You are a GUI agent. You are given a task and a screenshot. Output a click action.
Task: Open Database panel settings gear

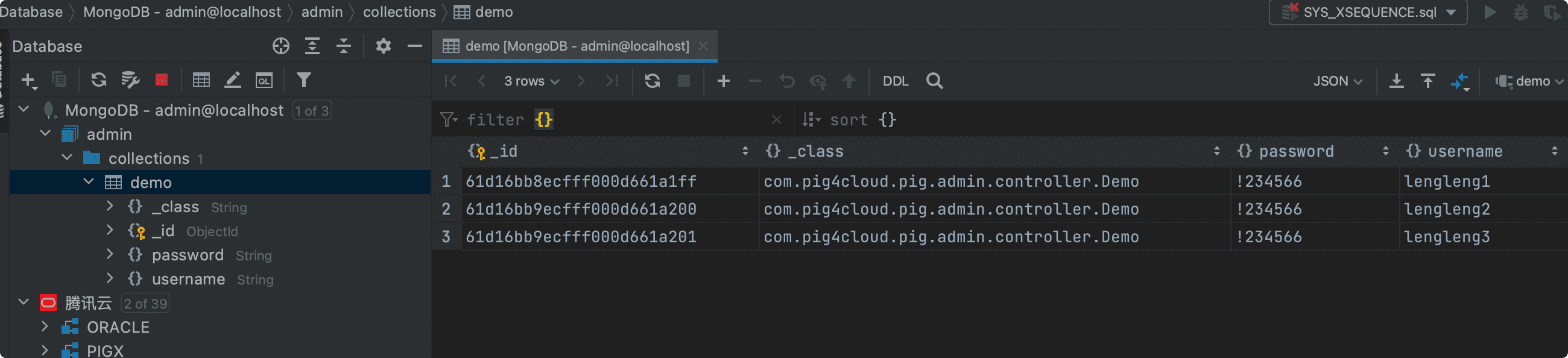(383, 46)
